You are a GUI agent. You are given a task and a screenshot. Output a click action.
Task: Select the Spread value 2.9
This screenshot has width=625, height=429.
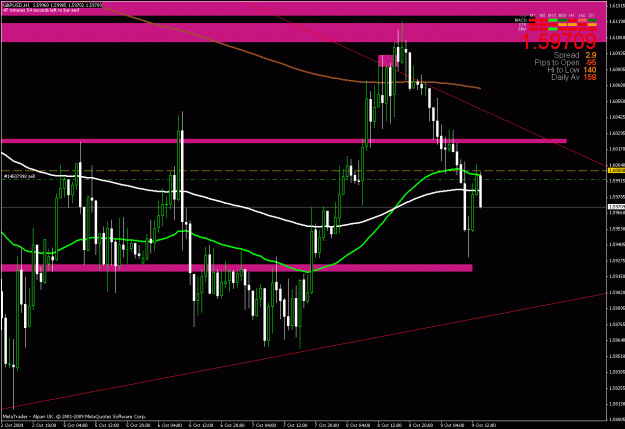[x=591, y=55]
